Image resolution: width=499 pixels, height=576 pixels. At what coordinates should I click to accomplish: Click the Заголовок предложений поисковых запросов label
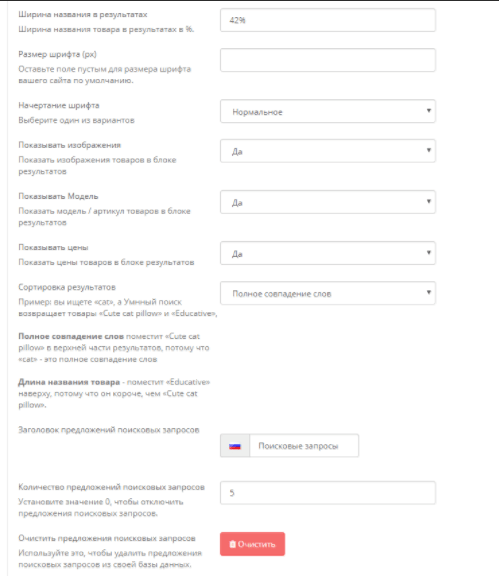coord(109,430)
